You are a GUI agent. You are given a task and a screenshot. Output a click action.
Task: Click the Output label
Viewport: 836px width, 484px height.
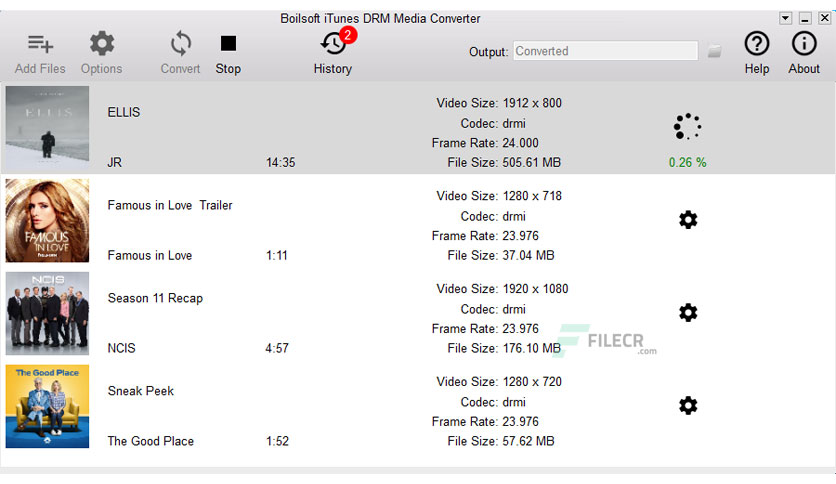[488, 52]
